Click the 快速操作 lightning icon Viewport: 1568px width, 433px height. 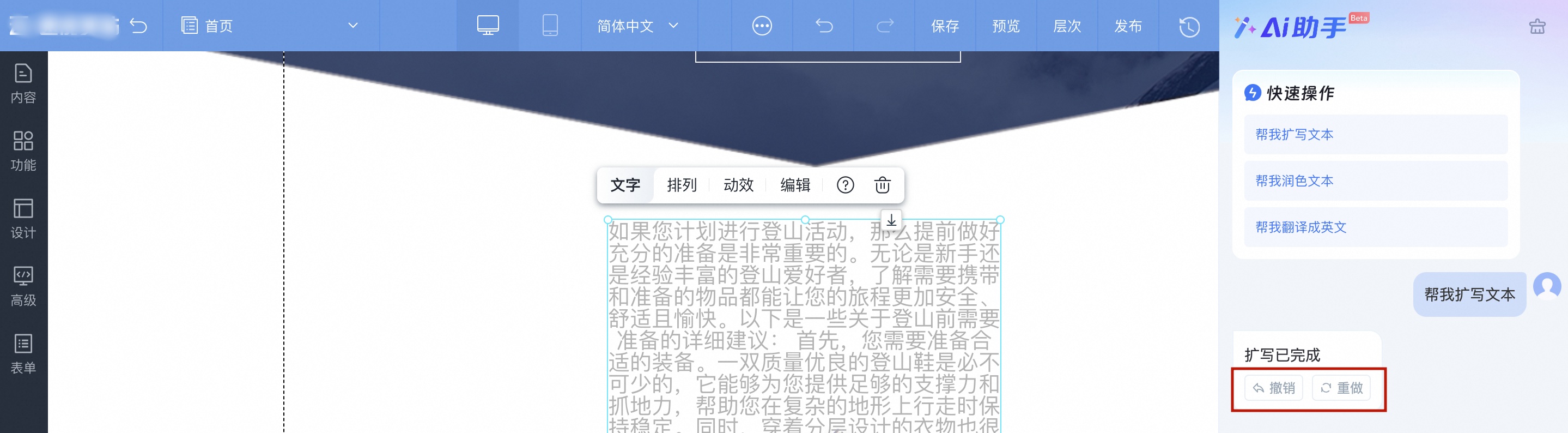click(1252, 93)
